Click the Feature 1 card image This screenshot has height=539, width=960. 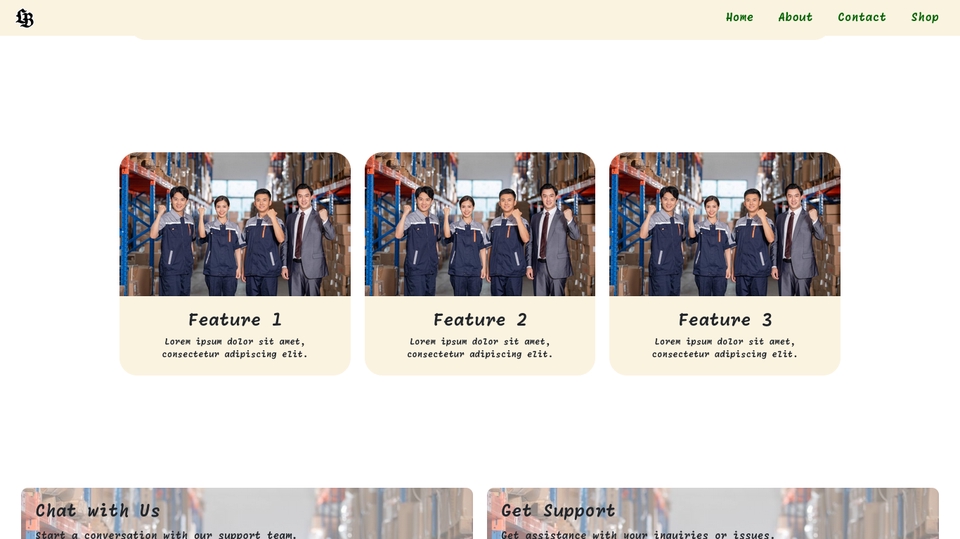click(235, 224)
